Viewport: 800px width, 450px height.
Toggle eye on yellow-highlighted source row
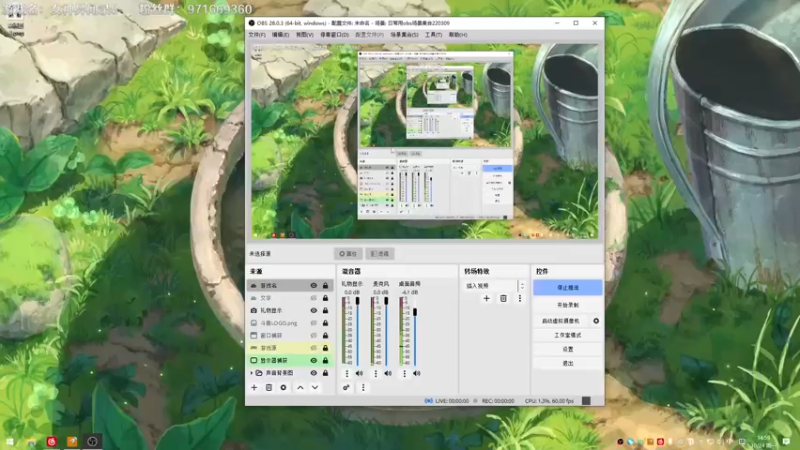pyautogui.click(x=313, y=348)
